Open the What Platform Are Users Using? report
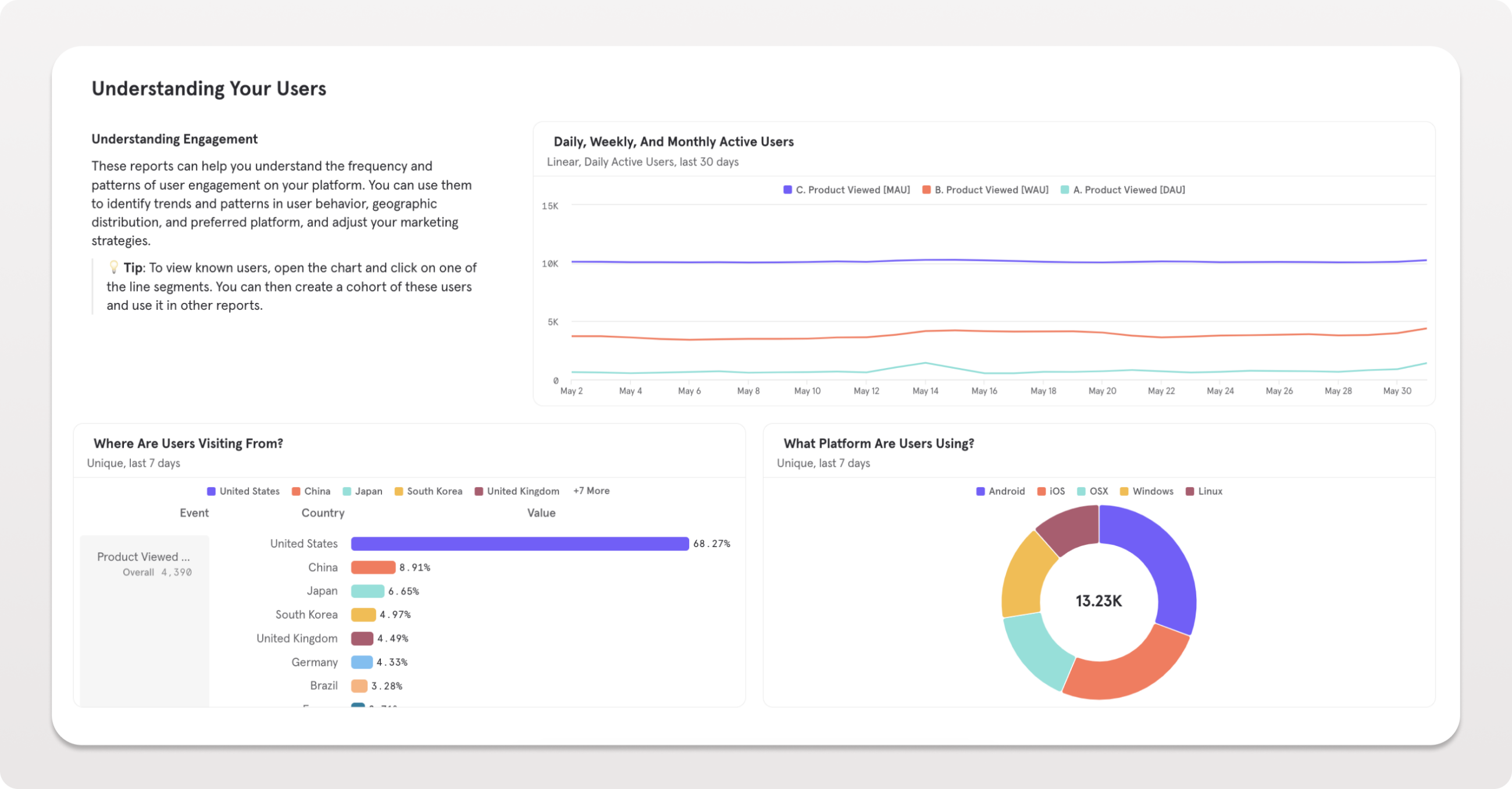The image size is (1512, 789). (879, 443)
